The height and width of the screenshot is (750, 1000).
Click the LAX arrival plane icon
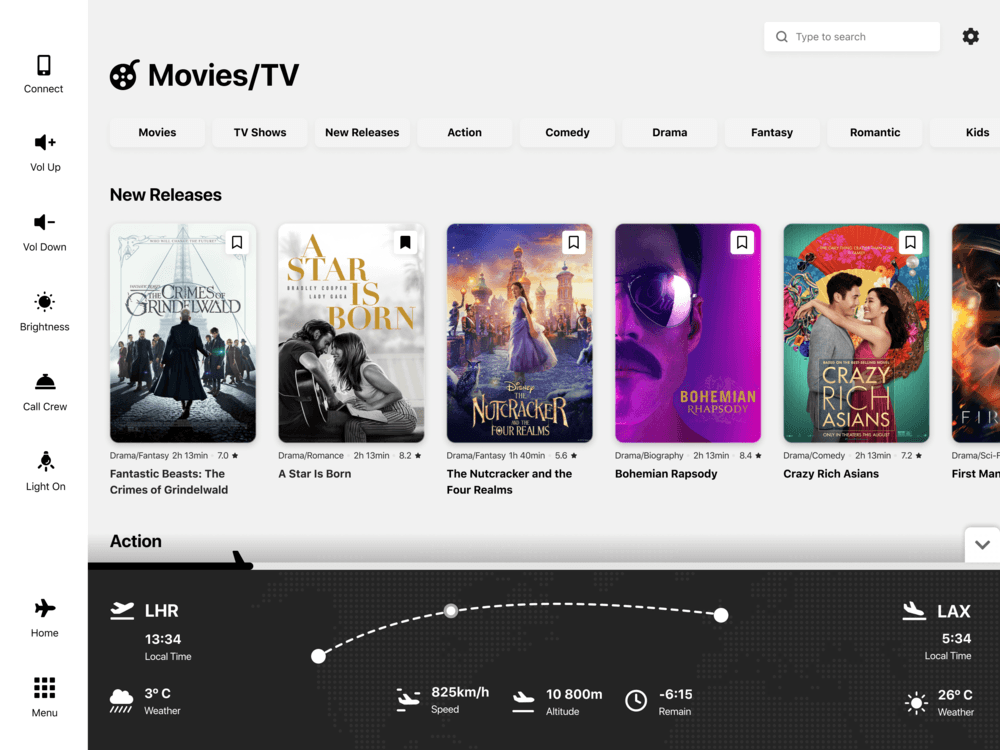point(914,610)
